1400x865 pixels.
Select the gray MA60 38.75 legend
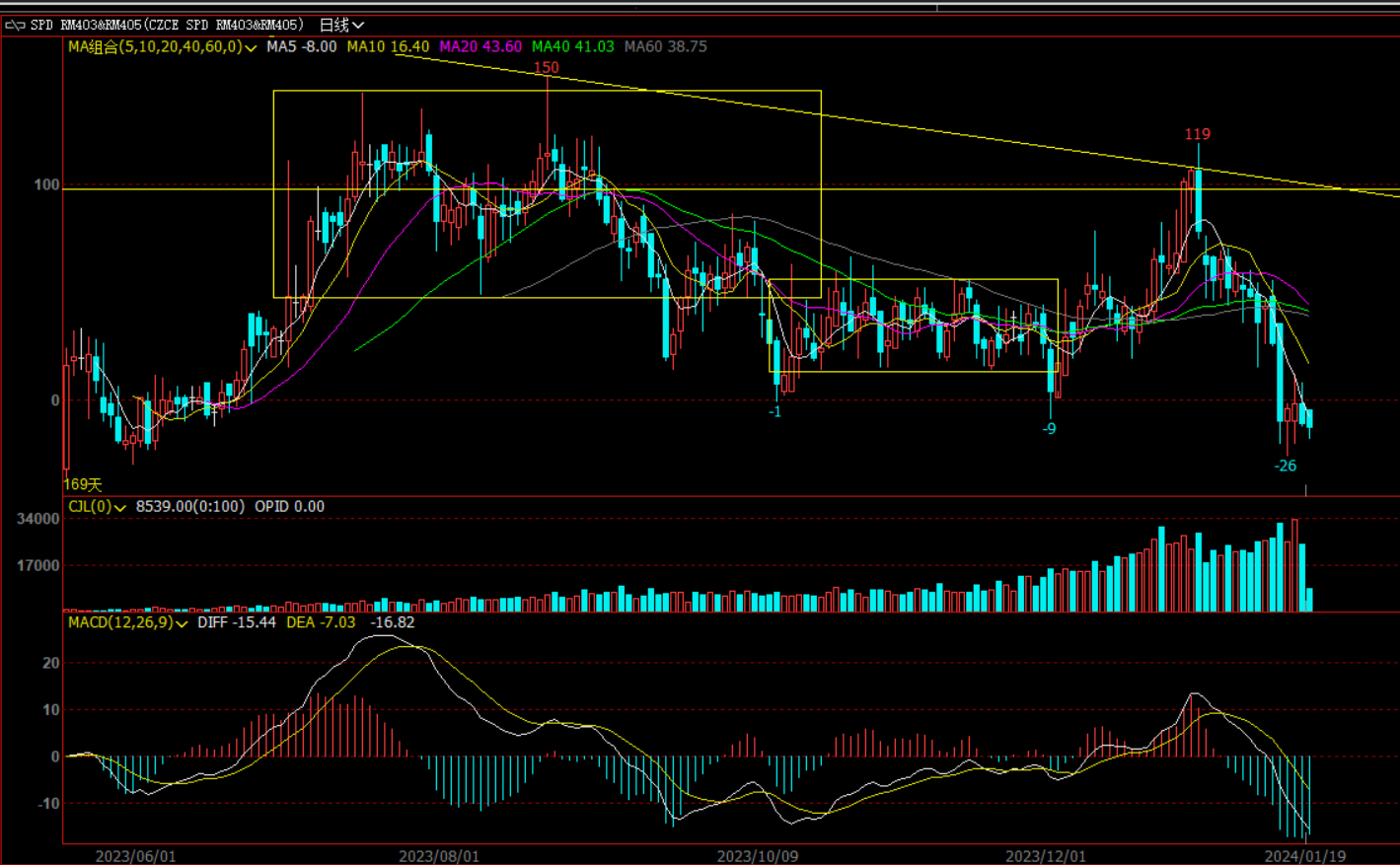pyautogui.click(x=665, y=46)
